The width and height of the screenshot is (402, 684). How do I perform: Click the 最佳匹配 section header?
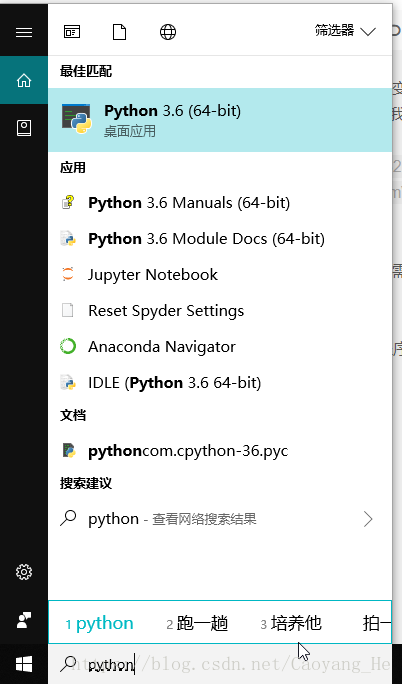86,71
